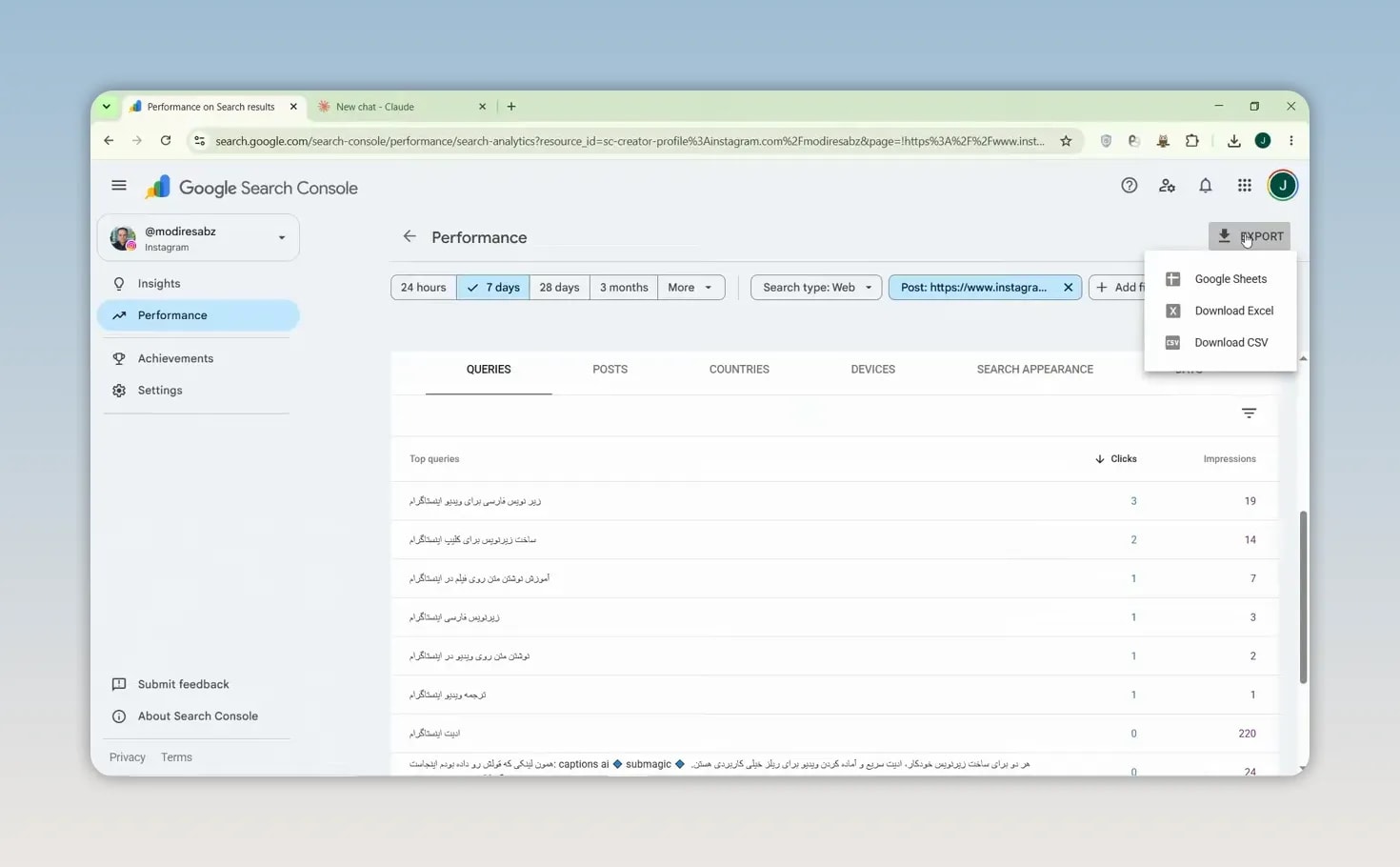The image size is (1400, 867).
Task: Select the 3 months date range
Action: (624, 287)
